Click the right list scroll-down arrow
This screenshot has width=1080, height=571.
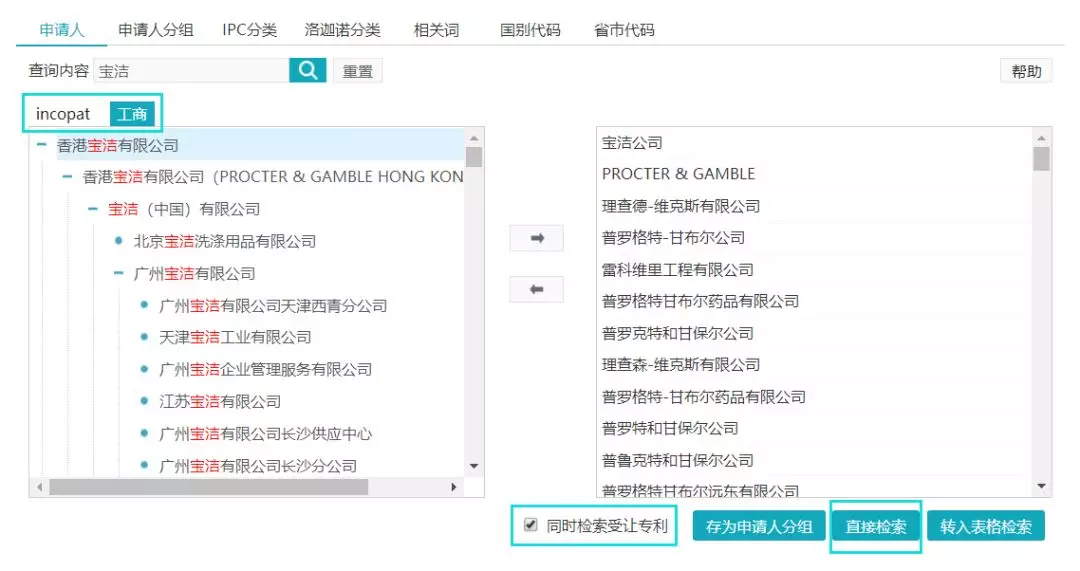pyautogui.click(x=1041, y=486)
